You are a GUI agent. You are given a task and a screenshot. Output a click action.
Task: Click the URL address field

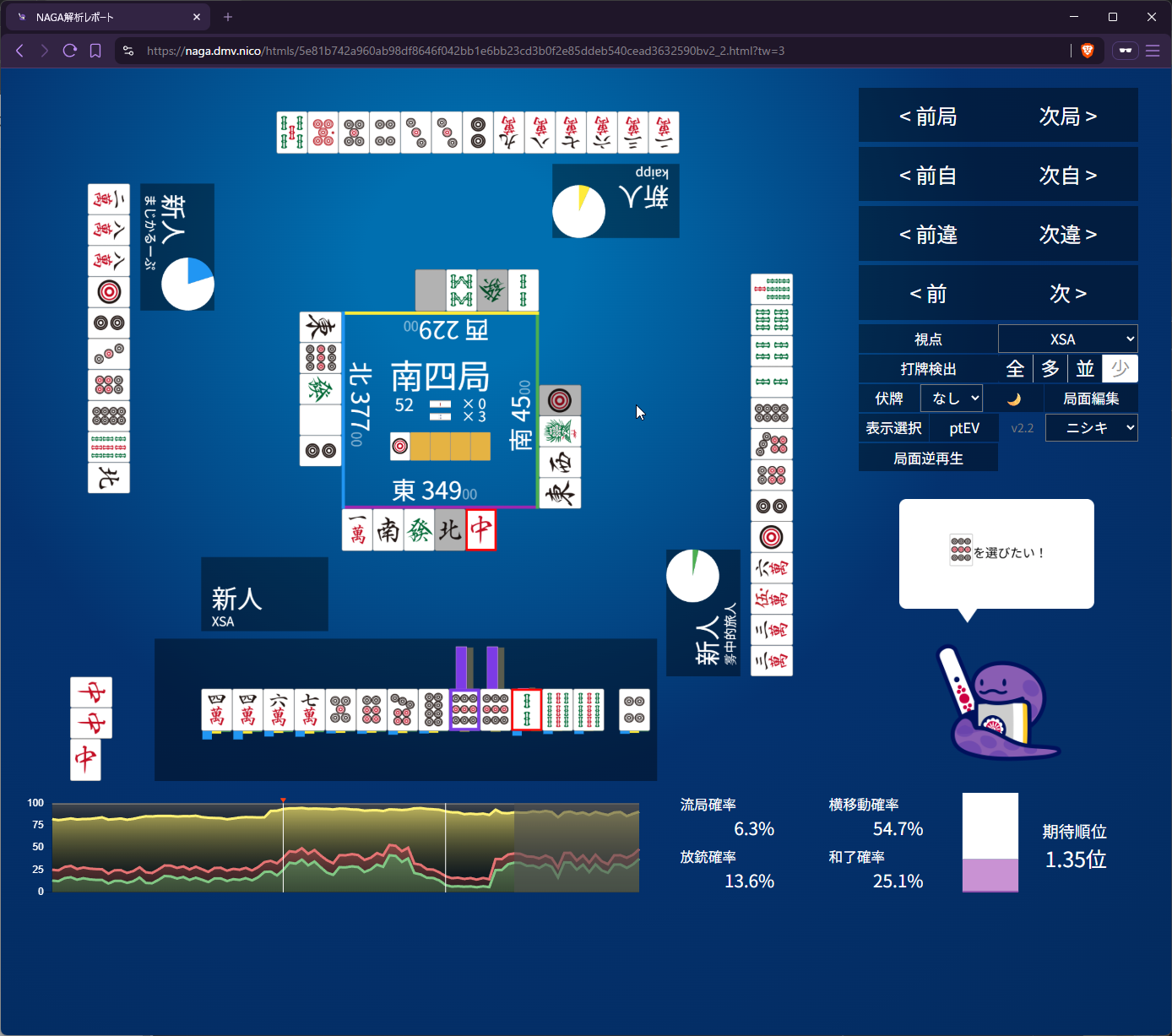[591, 51]
